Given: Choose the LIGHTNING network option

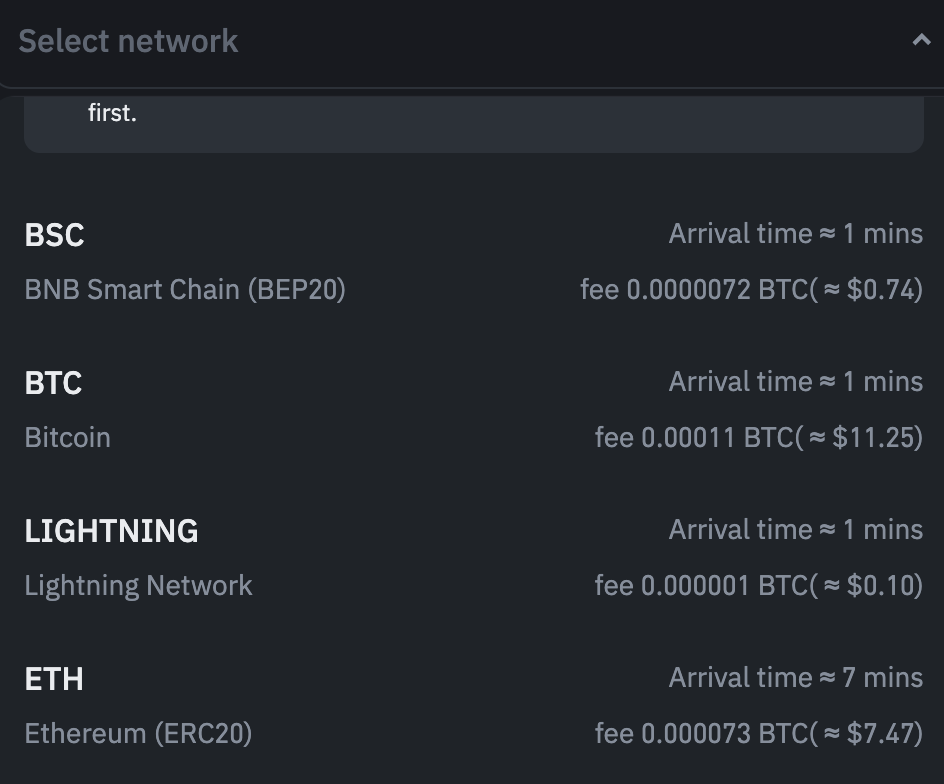Looking at the screenshot, I should (x=111, y=531).
